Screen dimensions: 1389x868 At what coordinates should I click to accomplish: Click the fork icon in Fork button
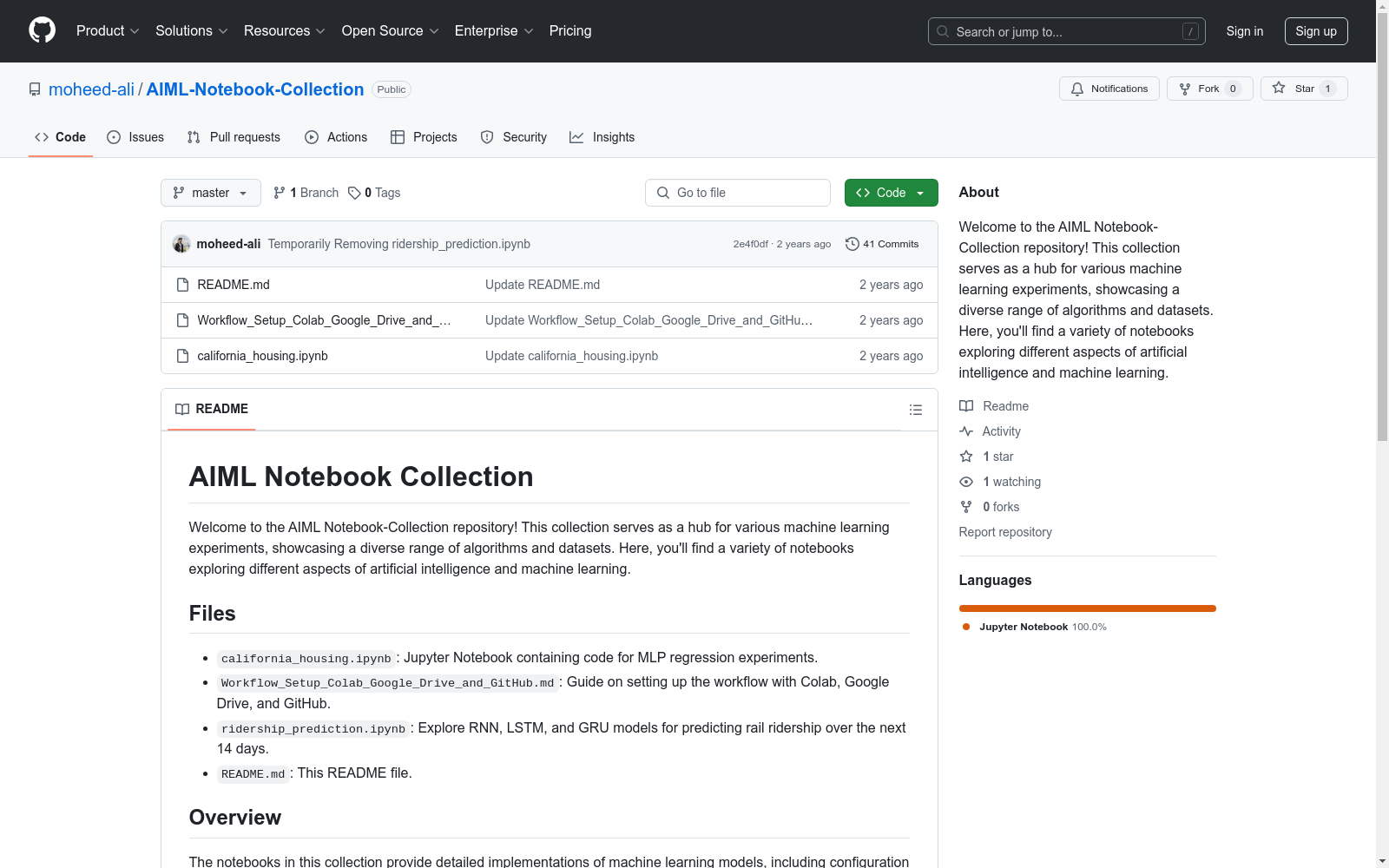[x=1185, y=89]
